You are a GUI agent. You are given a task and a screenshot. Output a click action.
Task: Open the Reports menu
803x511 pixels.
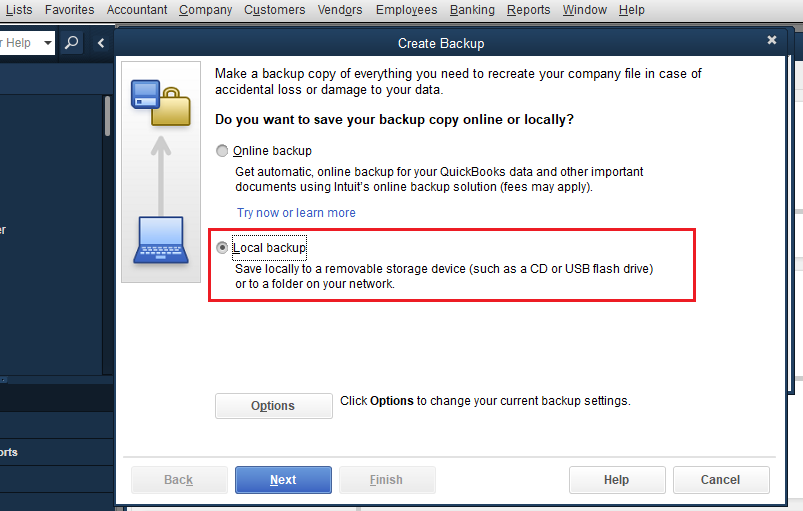point(529,10)
